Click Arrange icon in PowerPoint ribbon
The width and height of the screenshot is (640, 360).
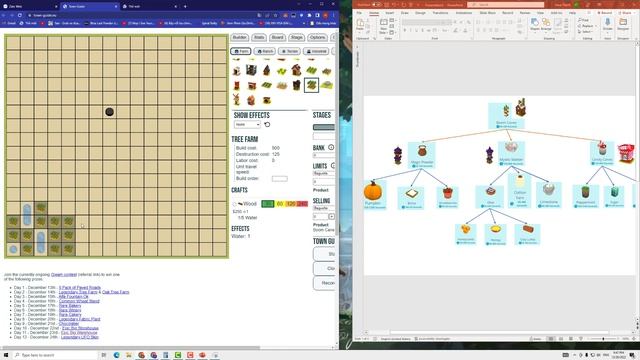546,24
